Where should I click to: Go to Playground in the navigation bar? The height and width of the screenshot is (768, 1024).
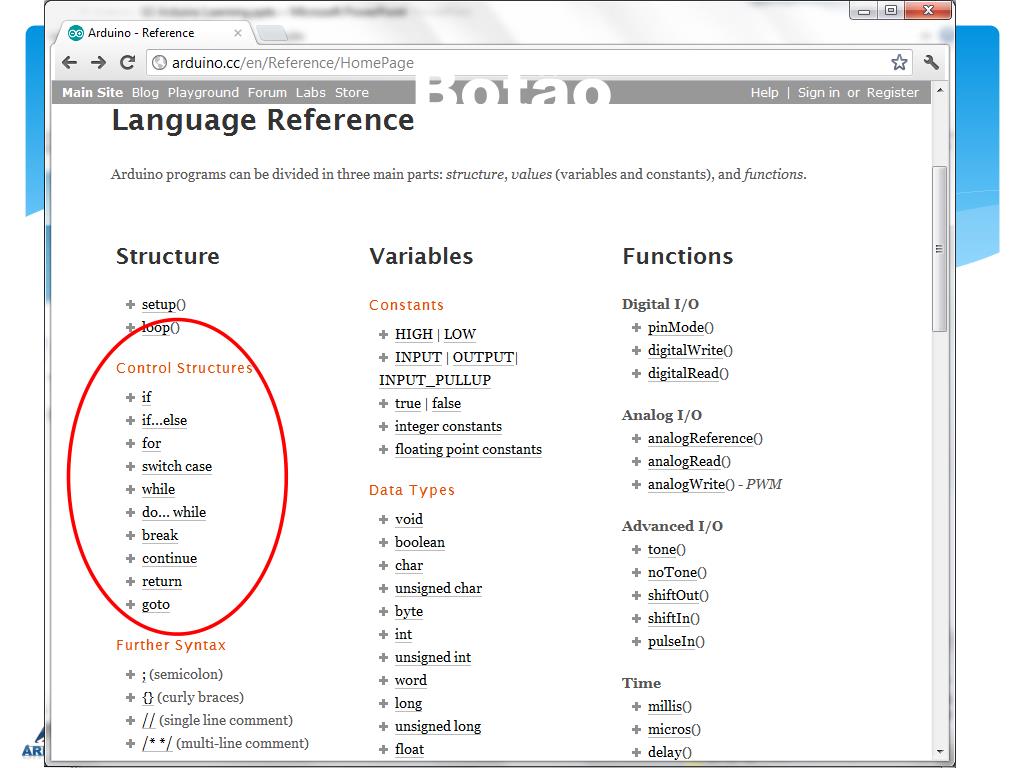[203, 93]
